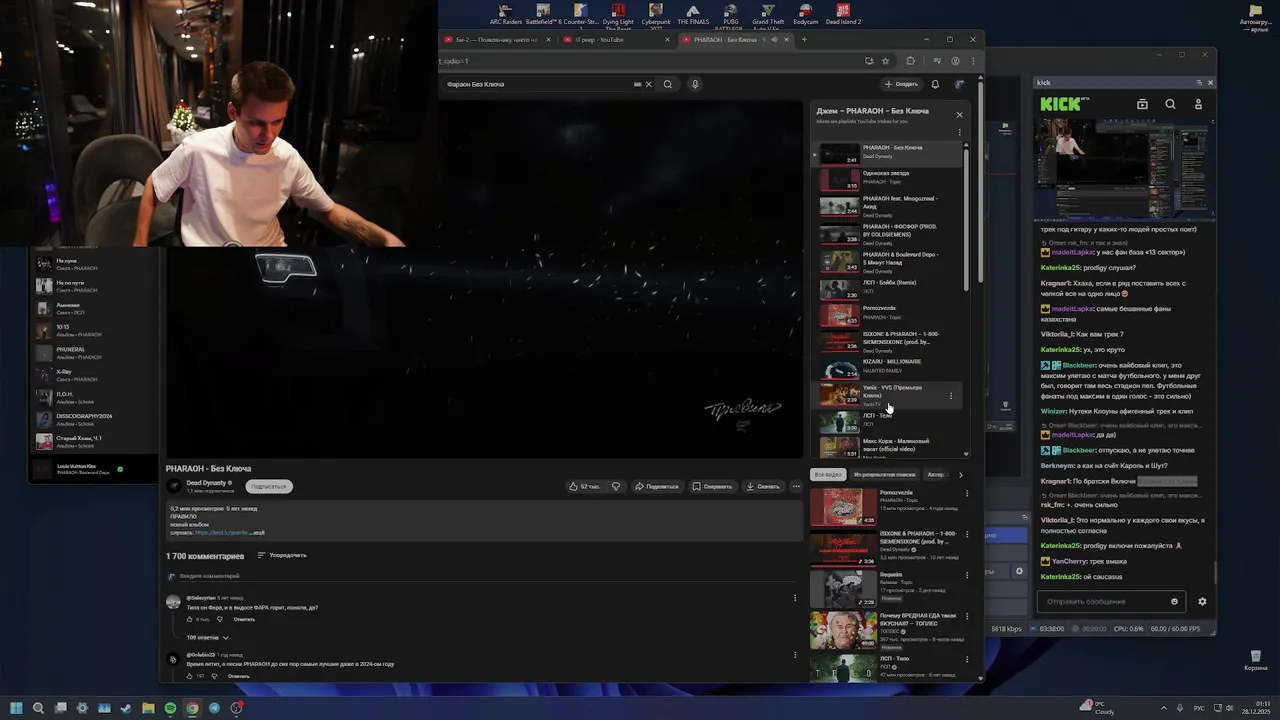This screenshot has width=1280, height=720.
Task: Reply to the @Galexyrian comment
Action: [x=244, y=619]
